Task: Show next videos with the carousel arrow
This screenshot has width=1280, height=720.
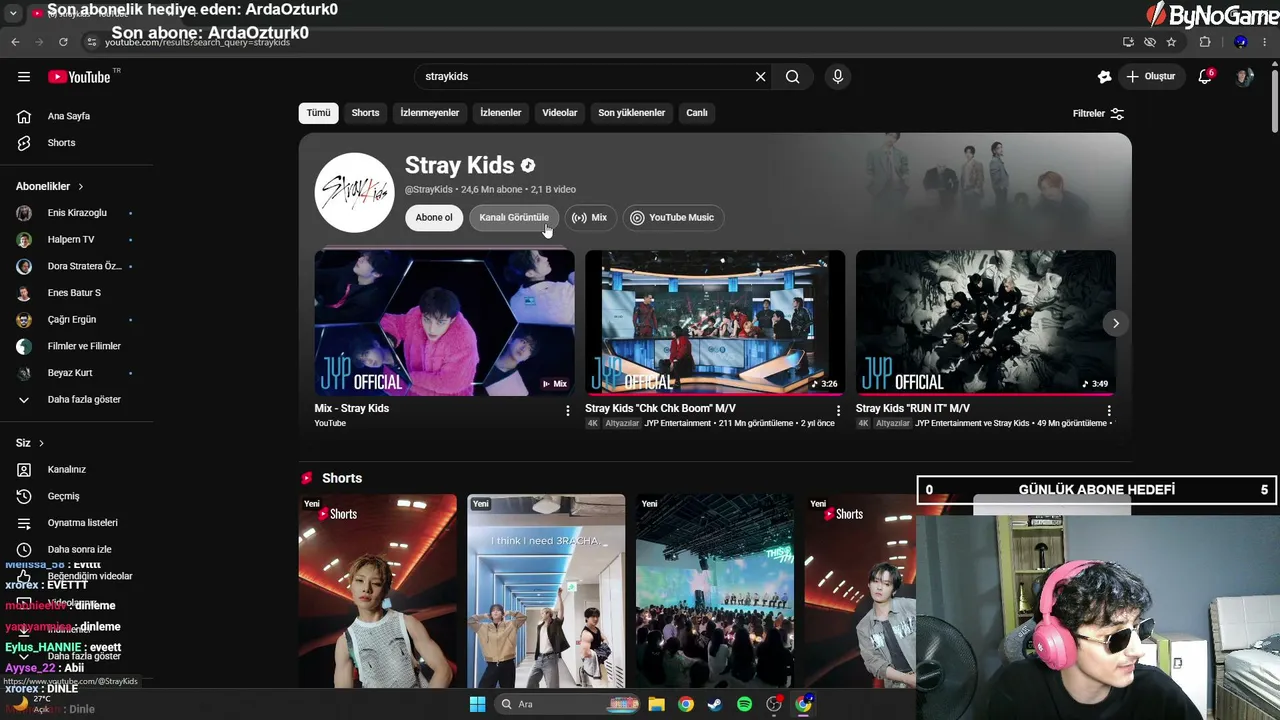Action: [1116, 323]
